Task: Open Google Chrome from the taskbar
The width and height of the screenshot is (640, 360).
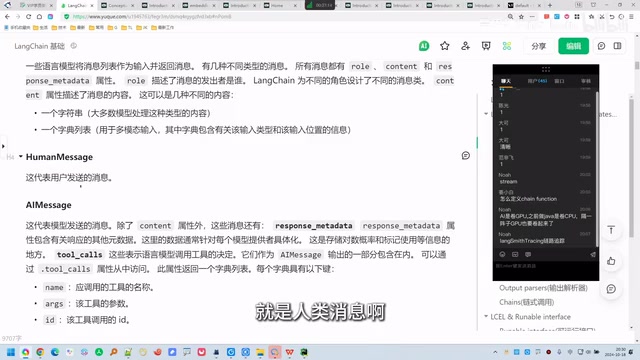Action: coord(40,352)
